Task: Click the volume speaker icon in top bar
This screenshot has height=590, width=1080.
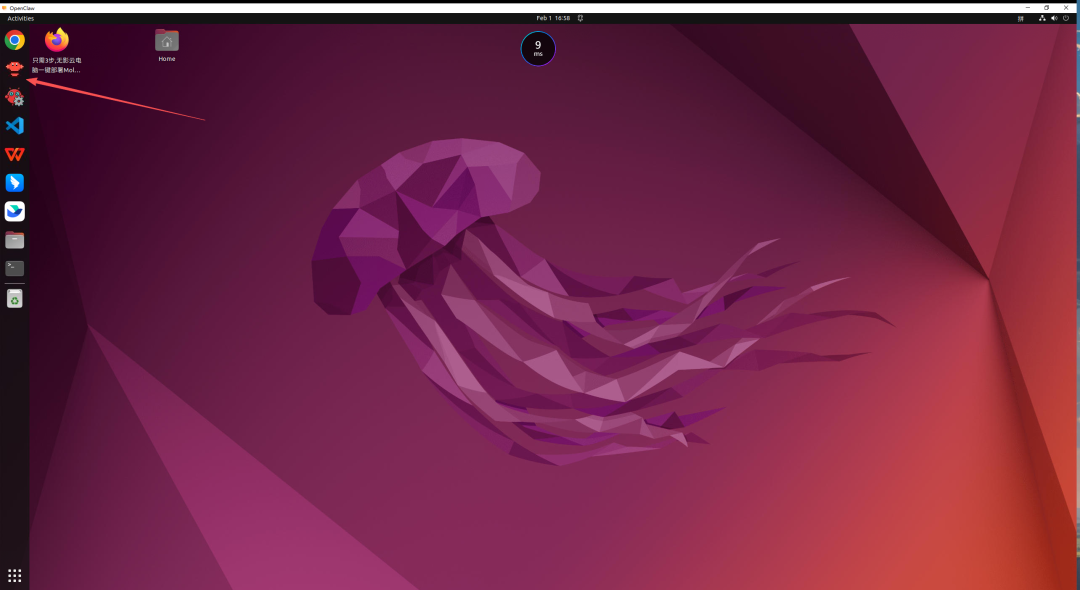Action: click(x=1054, y=18)
